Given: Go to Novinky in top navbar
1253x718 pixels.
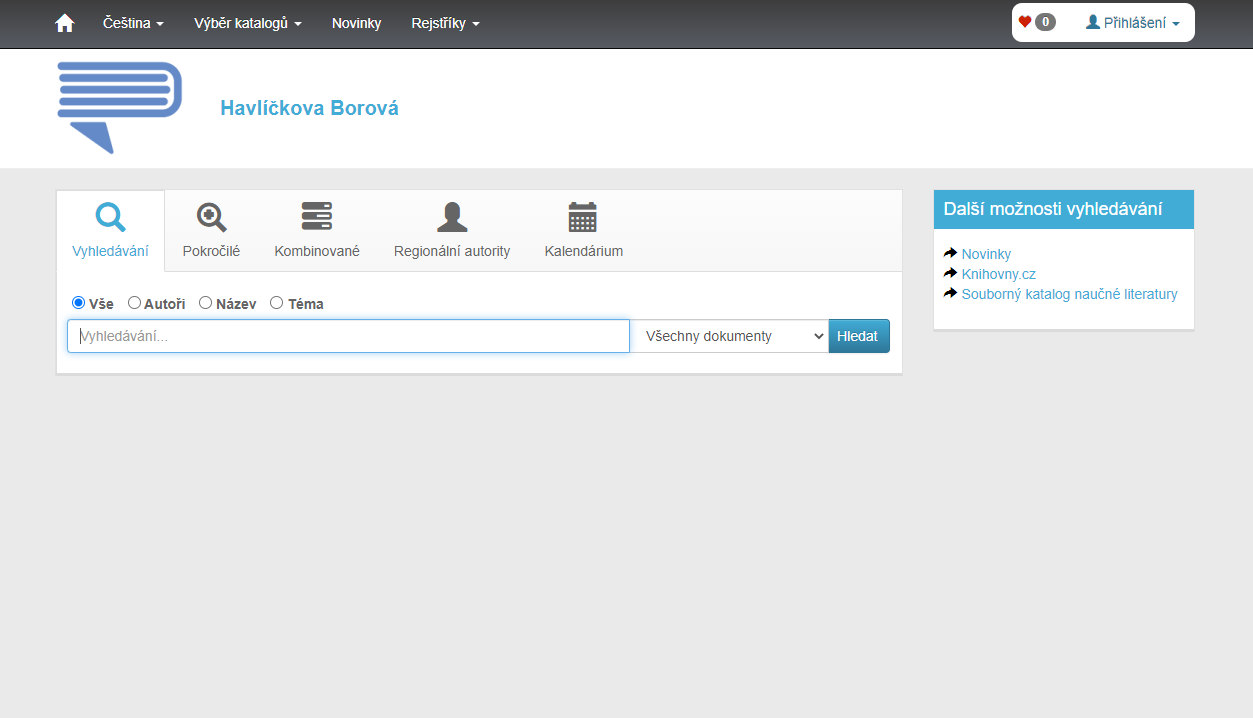Looking at the screenshot, I should (356, 23).
